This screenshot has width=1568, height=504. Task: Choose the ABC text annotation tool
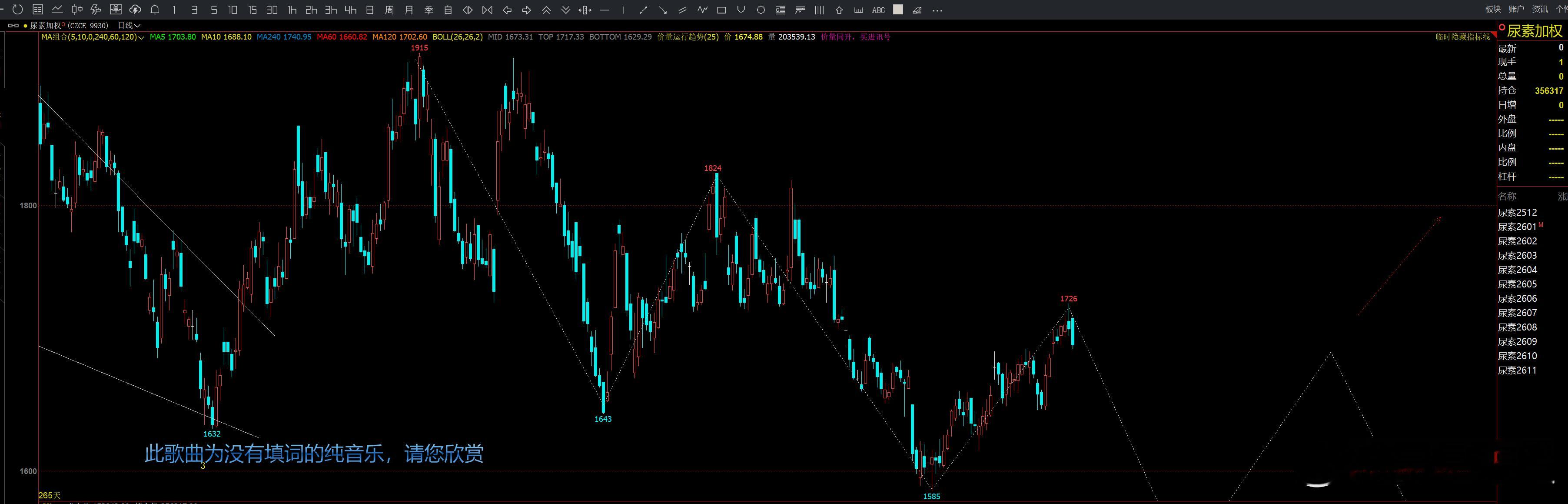[x=878, y=10]
